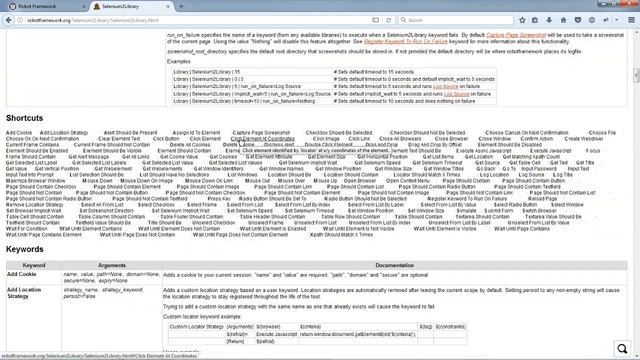
Task: Open Switch Browser shortcut link
Action: (x=539, y=211)
